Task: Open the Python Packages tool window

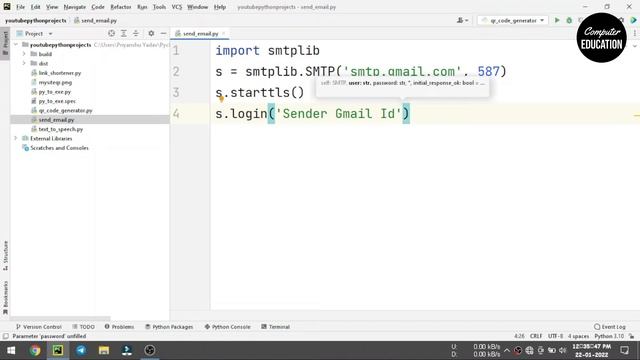Action: [169, 327]
